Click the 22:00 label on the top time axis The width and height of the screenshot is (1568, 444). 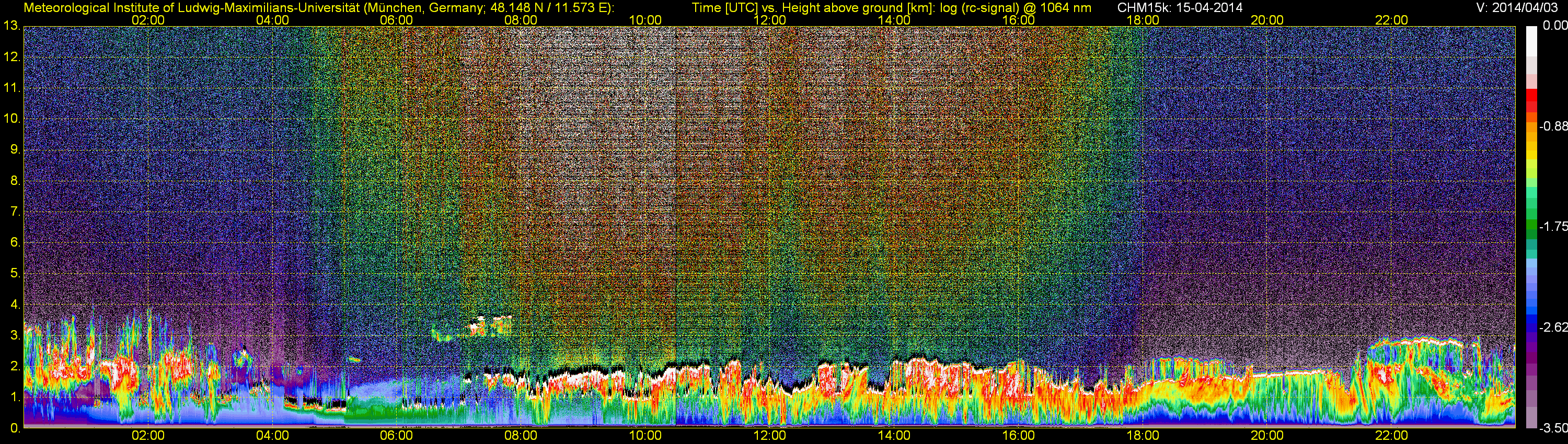[x=1391, y=20]
